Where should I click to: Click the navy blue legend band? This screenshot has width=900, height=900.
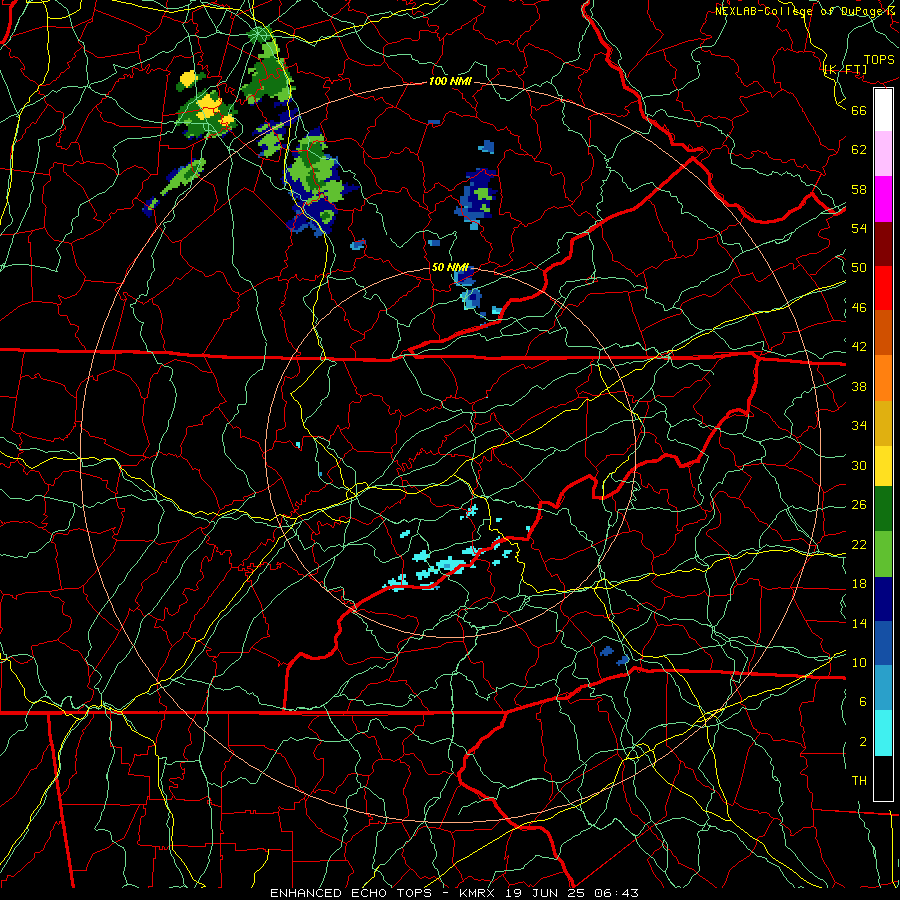883,599
